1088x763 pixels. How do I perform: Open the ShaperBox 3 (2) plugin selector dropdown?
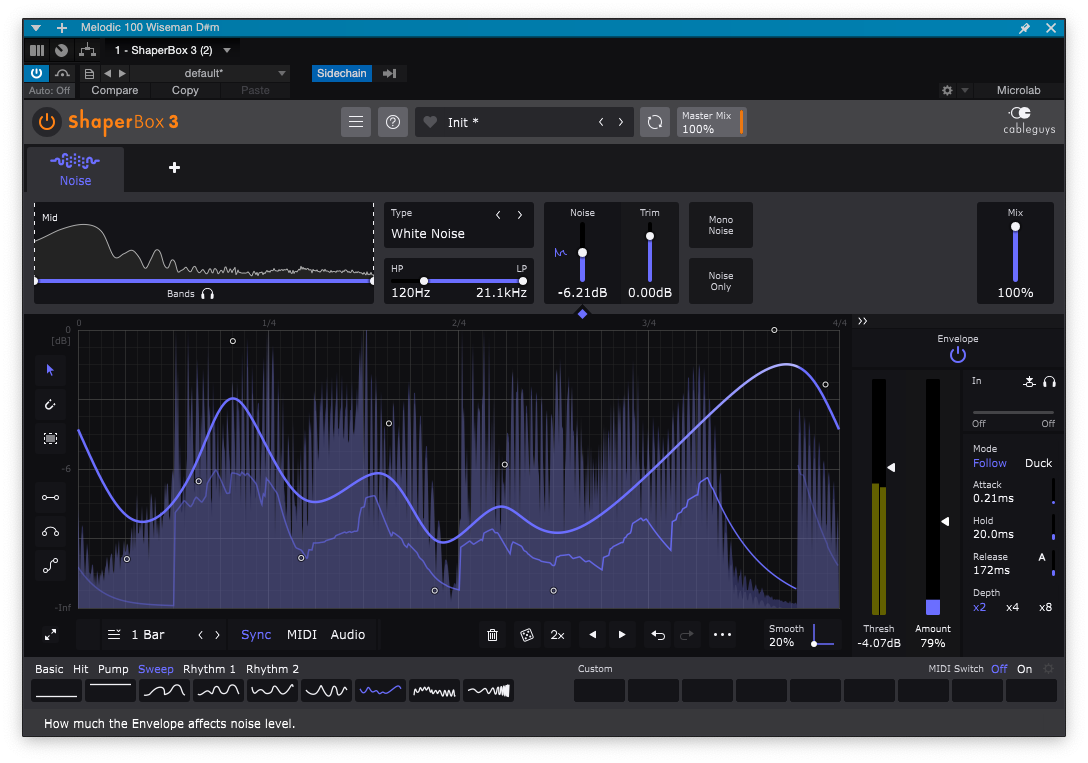[x=172, y=50]
